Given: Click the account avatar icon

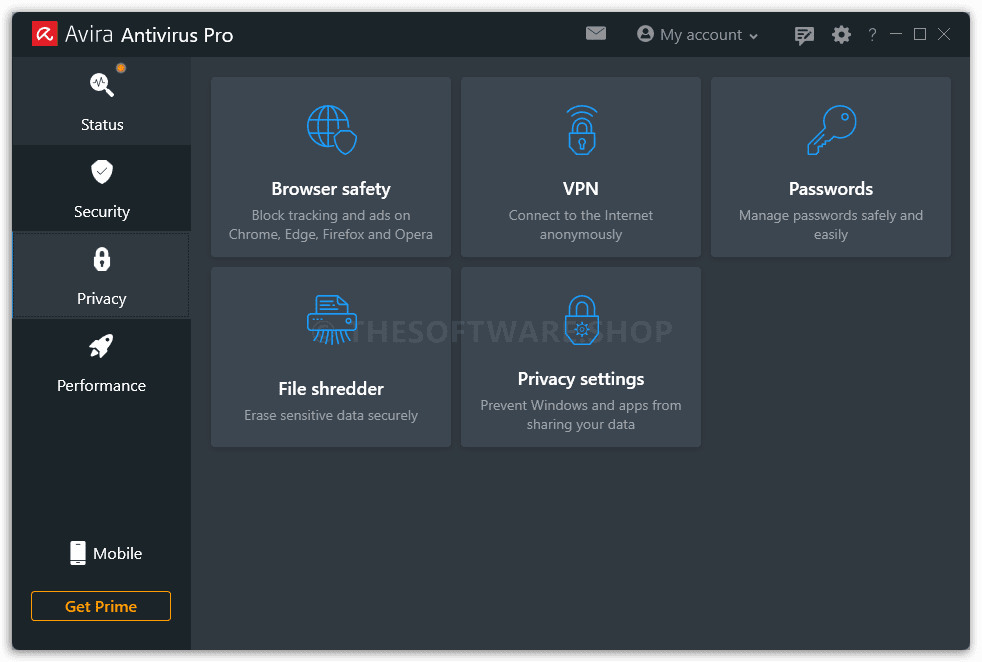Looking at the screenshot, I should [645, 33].
